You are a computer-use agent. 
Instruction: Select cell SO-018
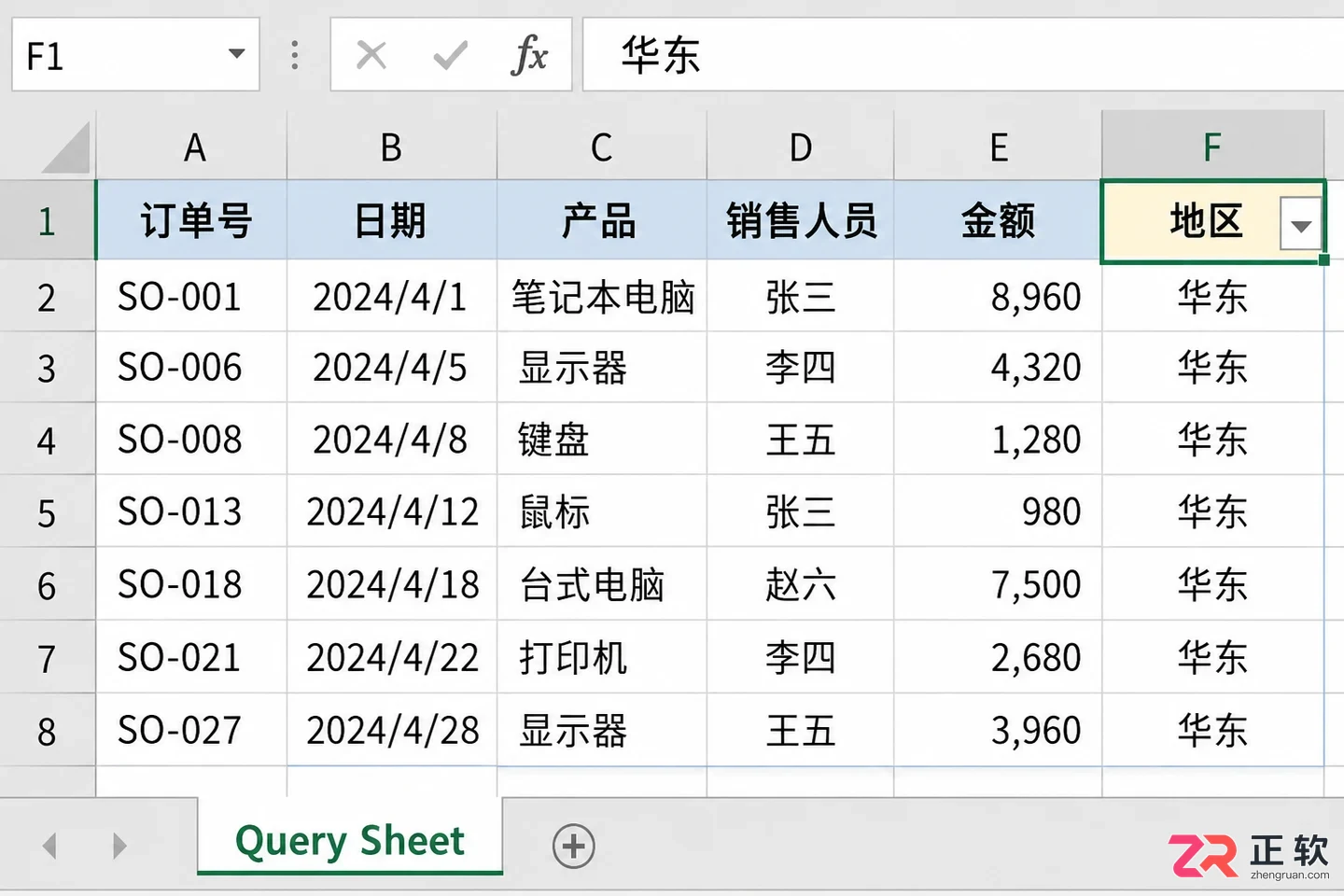(192, 585)
